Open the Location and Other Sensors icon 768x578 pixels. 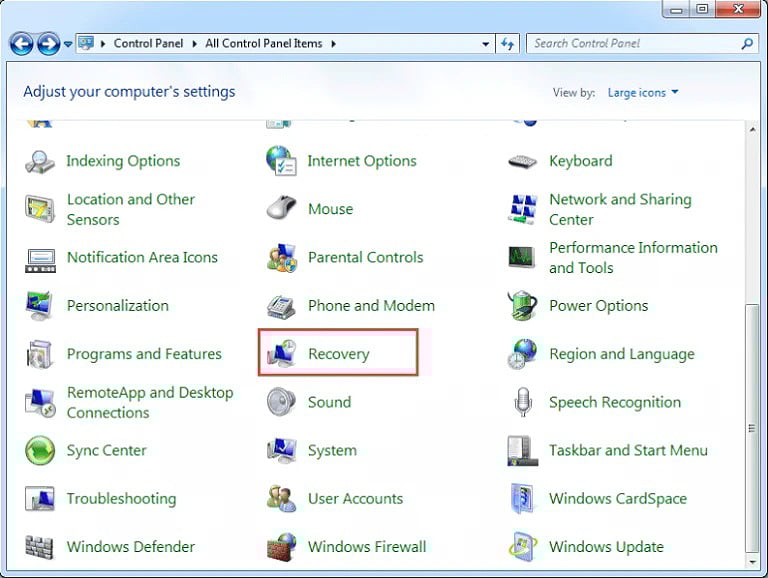point(40,209)
